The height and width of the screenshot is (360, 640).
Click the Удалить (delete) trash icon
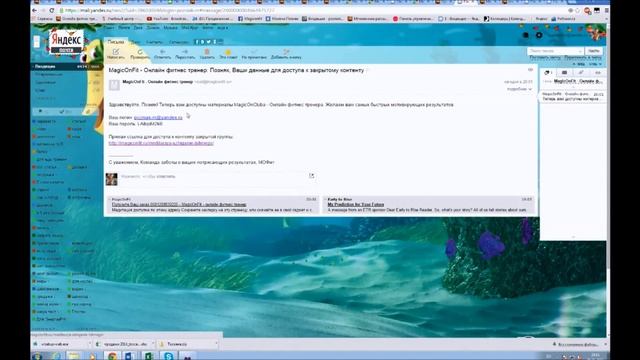tap(207, 51)
